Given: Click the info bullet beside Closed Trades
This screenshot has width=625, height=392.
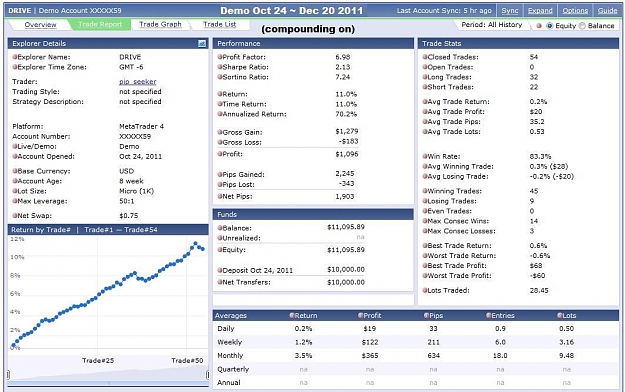Looking at the screenshot, I should coord(425,57).
